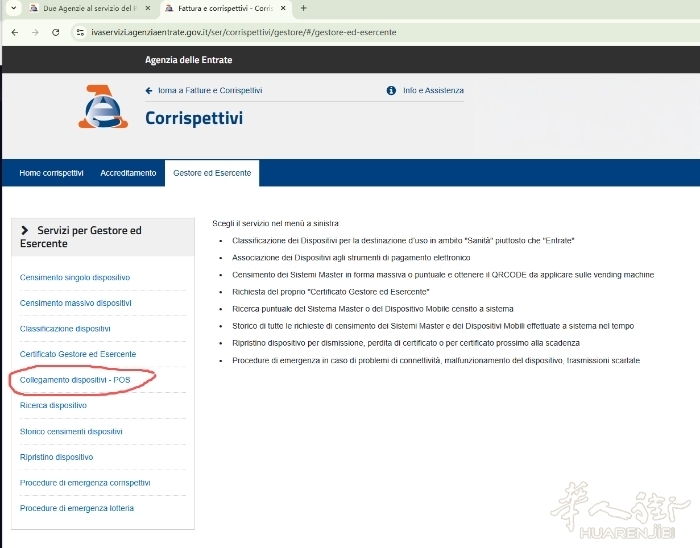The width and height of the screenshot is (700, 548).
Task: Open the tab search dropdown arrow
Action: coord(12,8)
